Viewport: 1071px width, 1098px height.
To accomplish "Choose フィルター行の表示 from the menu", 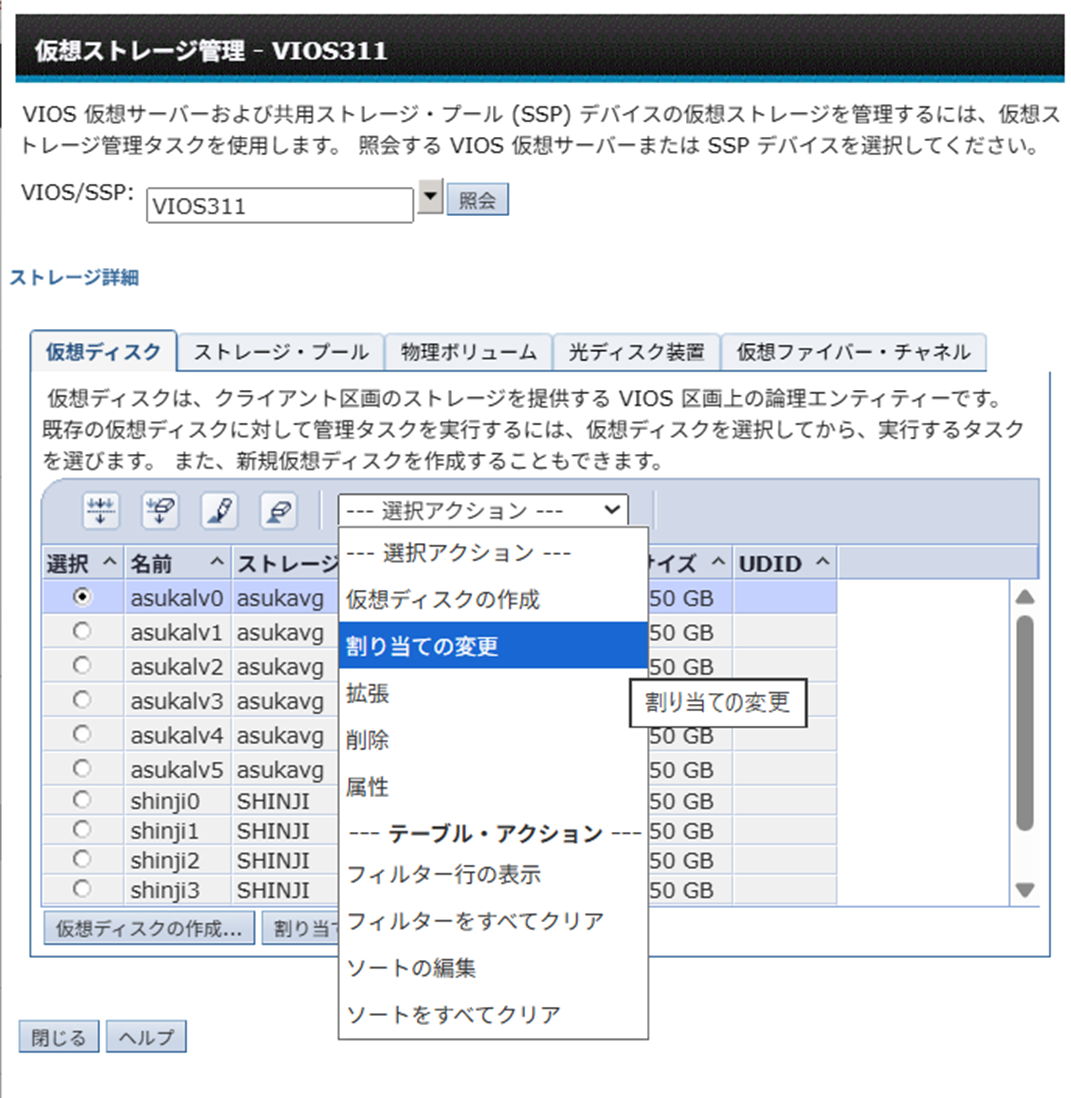I will [x=492, y=874].
